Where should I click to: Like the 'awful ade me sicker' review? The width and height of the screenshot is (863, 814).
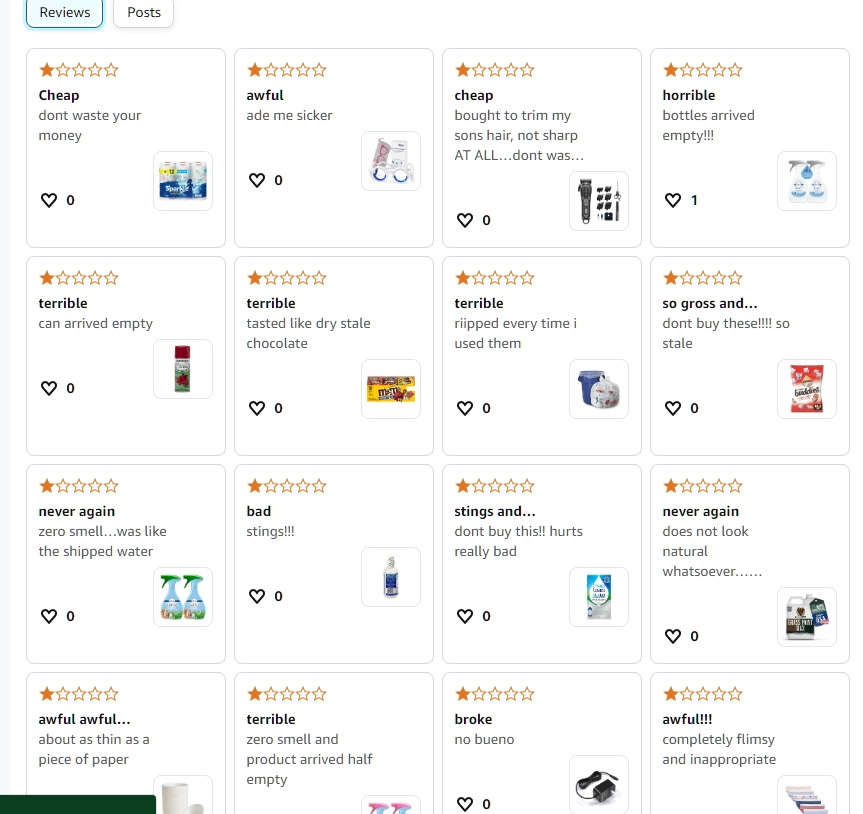pyautogui.click(x=257, y=180)
